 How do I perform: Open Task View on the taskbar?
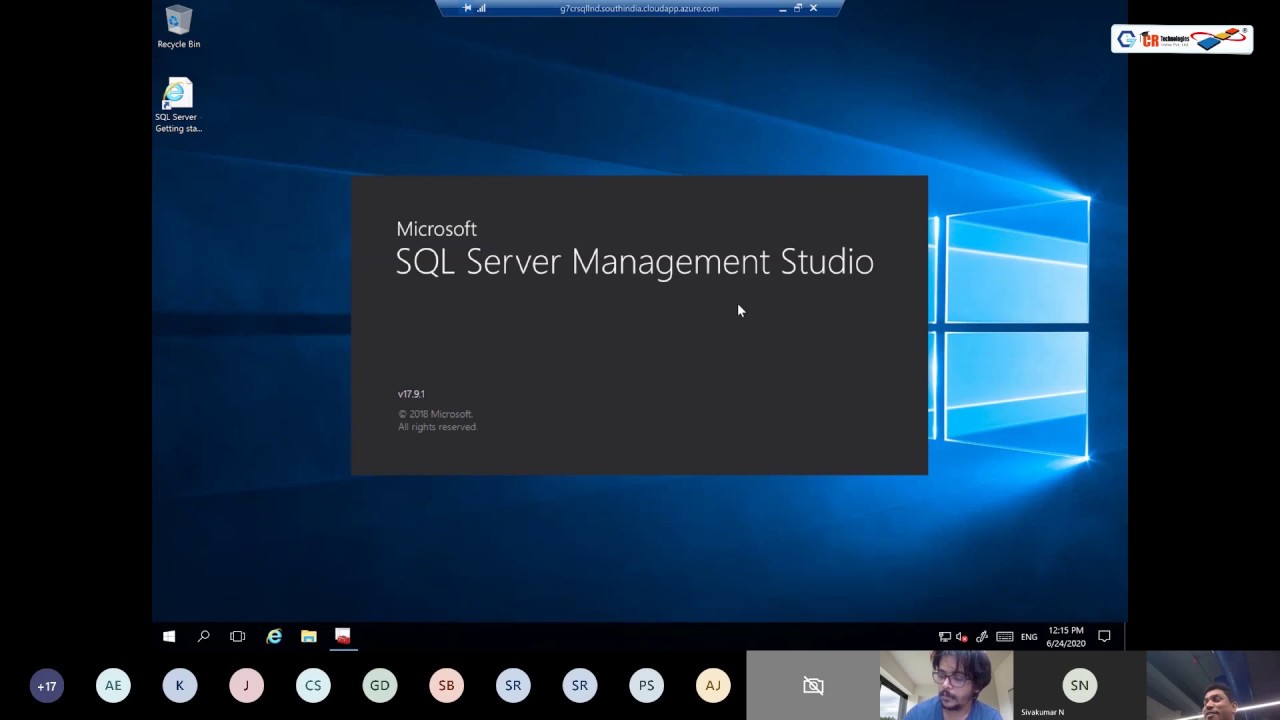point(237,636)
